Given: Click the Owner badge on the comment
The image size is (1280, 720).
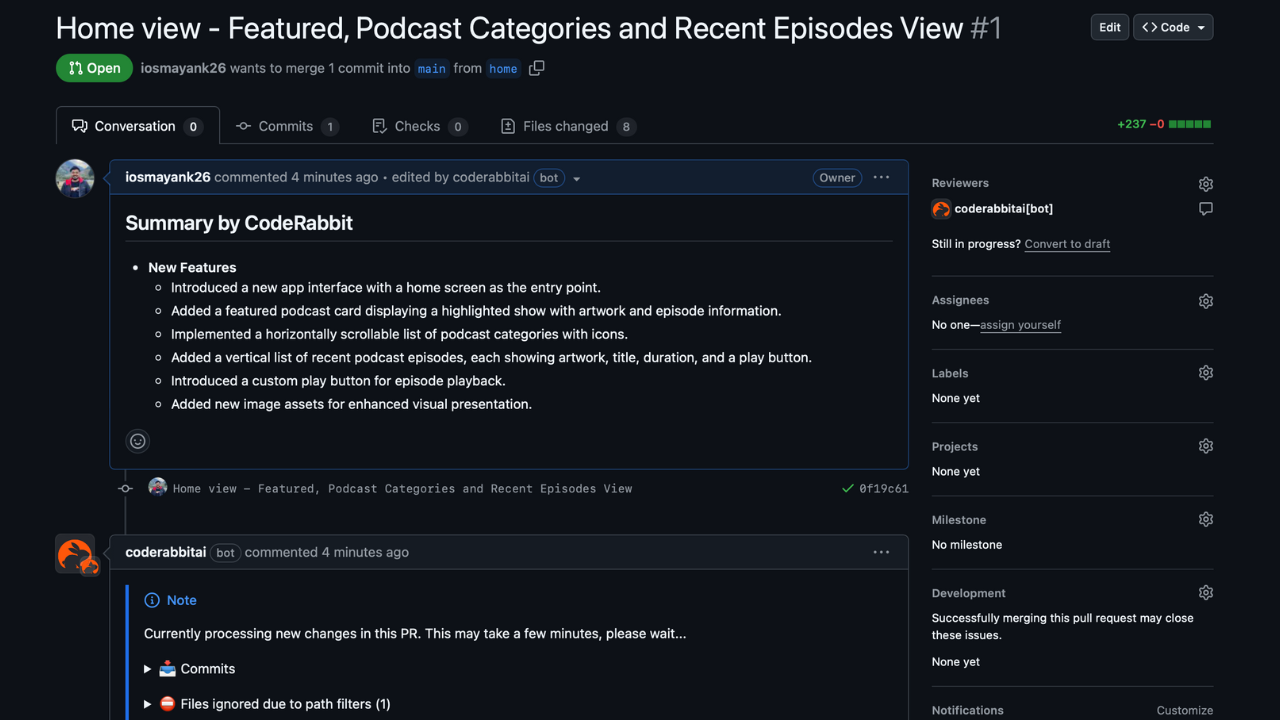Looking at the screenshot, I should (837, 178).
